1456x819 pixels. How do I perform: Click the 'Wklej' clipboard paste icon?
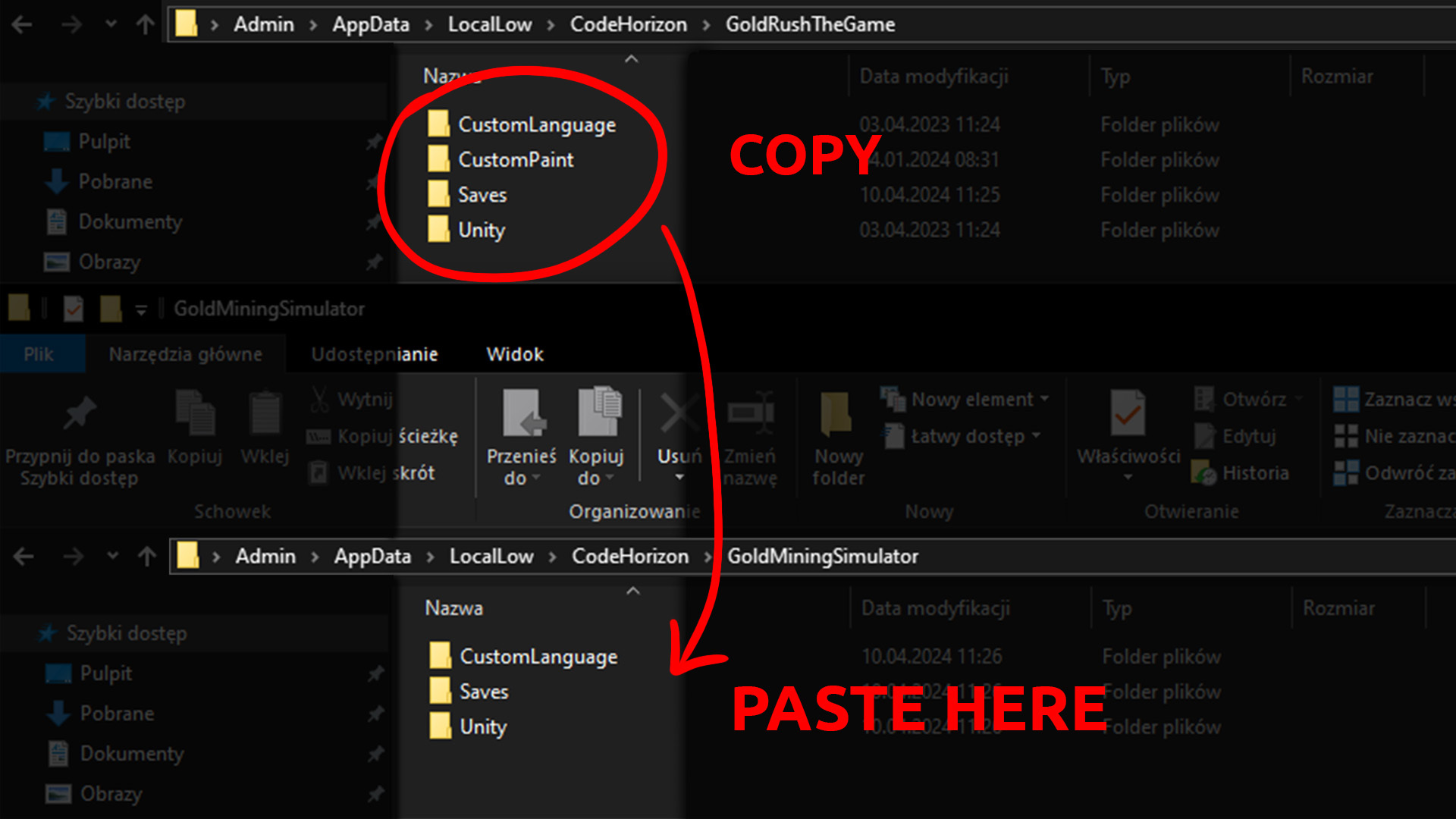coord(265,415)
